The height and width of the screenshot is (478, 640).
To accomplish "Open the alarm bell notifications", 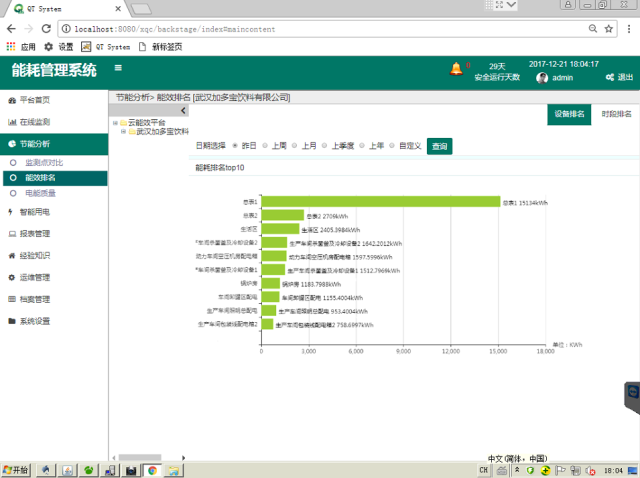I will 456,69.
